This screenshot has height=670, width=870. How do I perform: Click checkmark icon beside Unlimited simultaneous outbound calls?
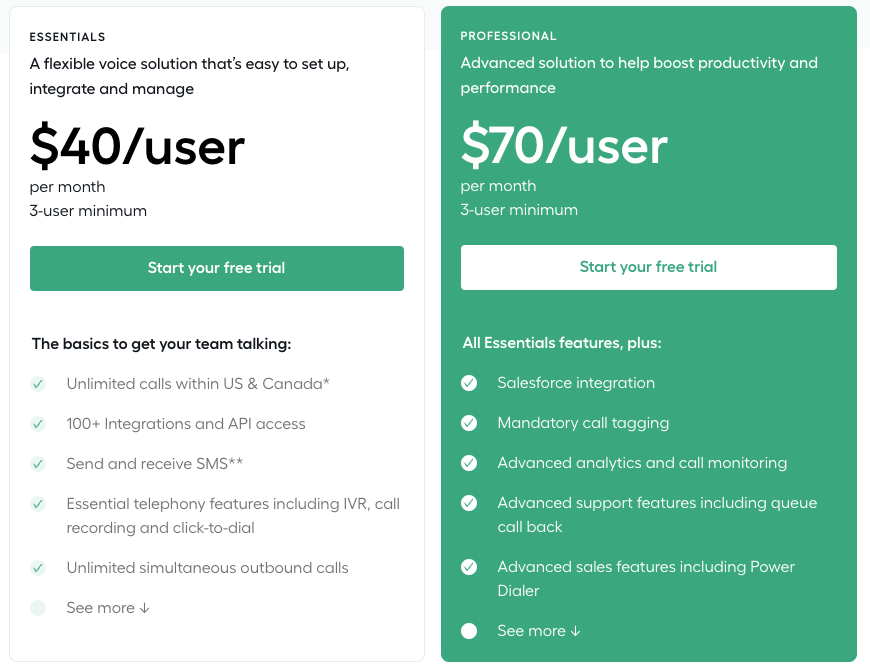(x=38, y=568)
